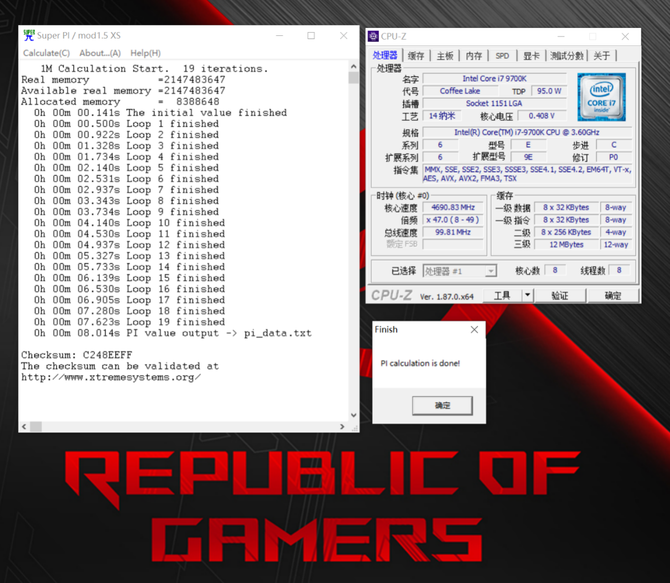
Task: Click the 'Coffee Lake' code name field
Action: pos(460,91)
